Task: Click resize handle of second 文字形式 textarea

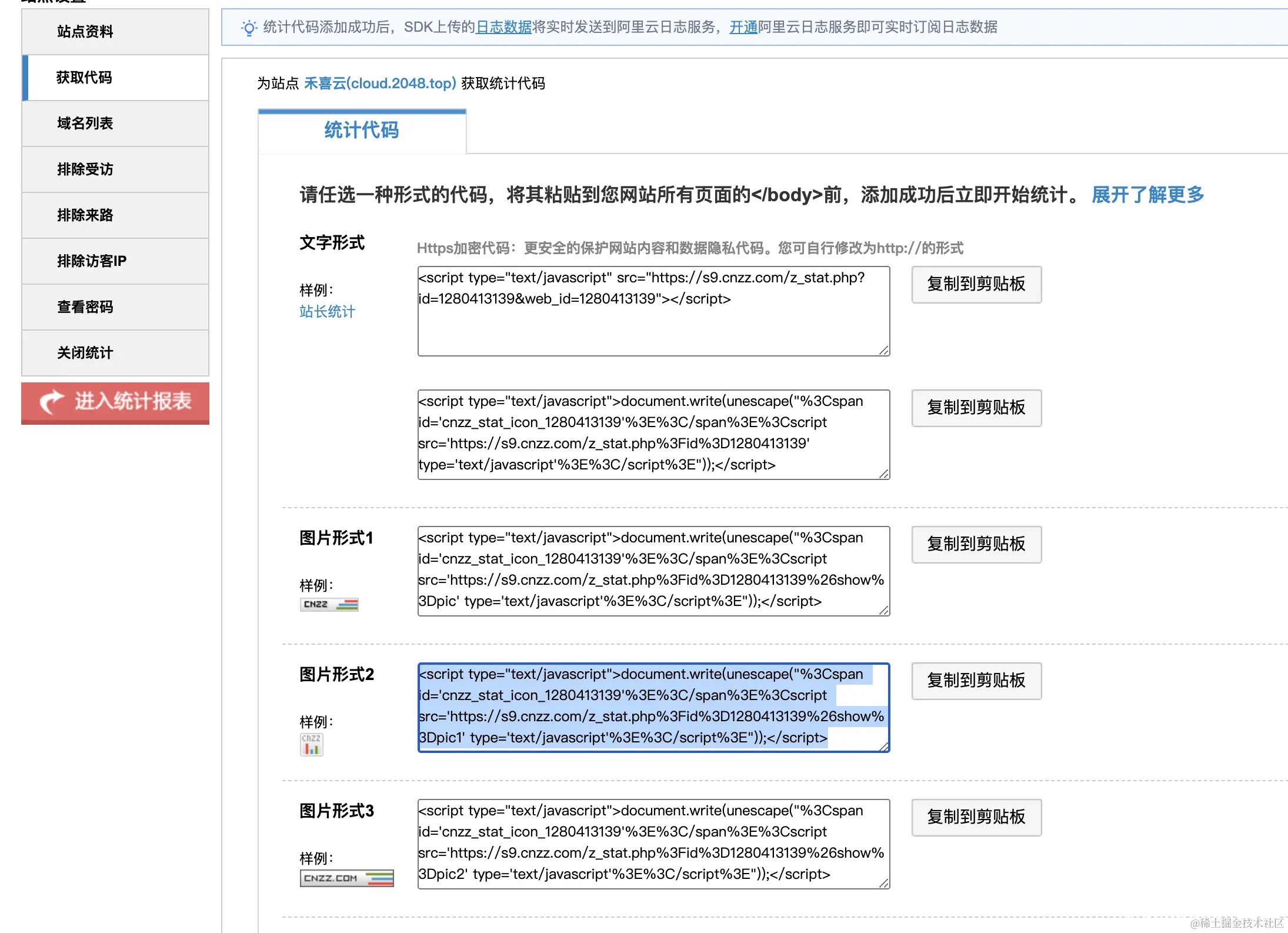Action: 884,474
